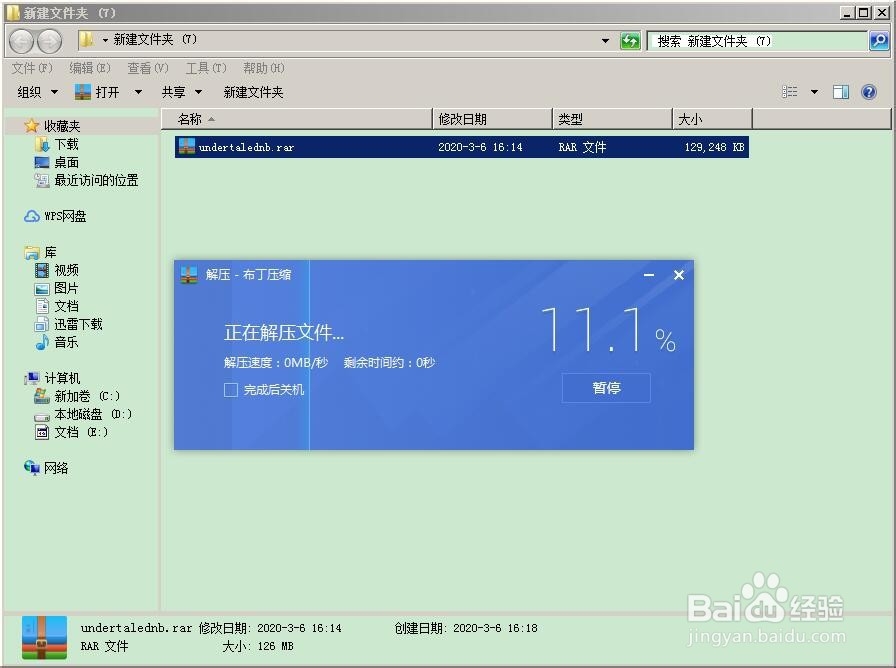Click the 129,248 KB size cell
896x668 pixels.
(x=714, y=147)
